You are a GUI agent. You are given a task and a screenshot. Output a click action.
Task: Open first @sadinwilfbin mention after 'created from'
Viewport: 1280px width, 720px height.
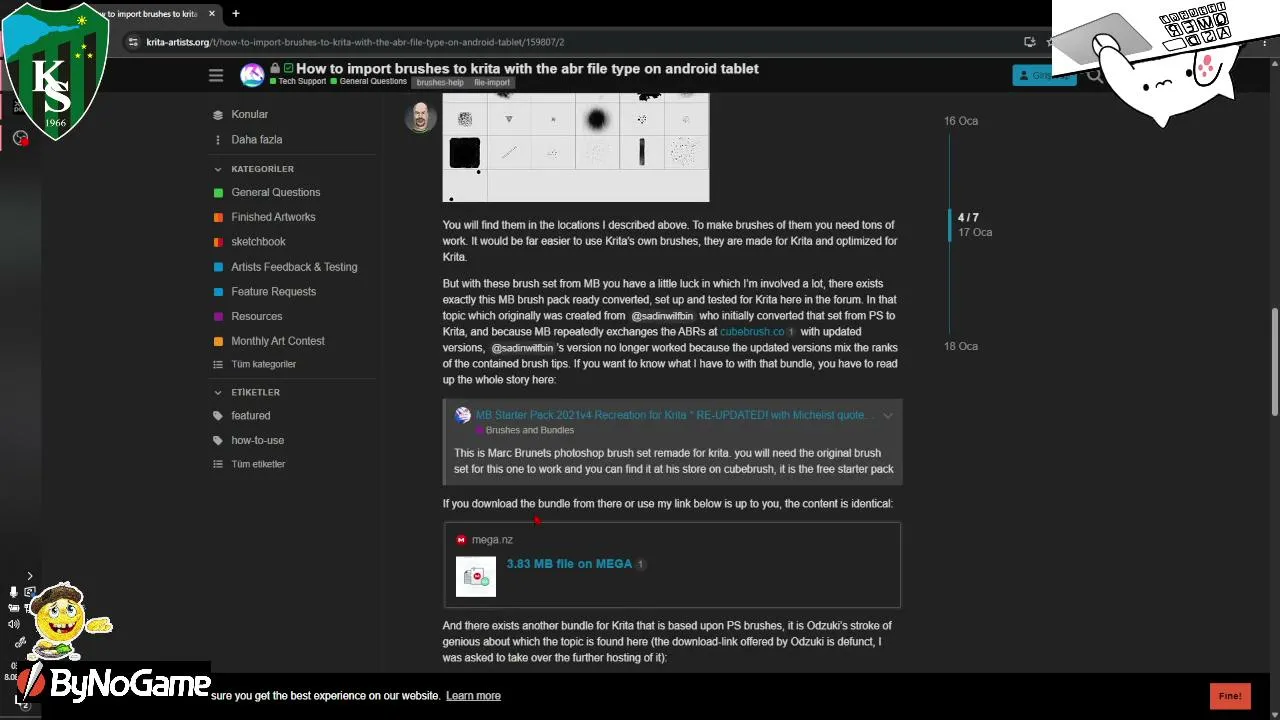[662, 316]
